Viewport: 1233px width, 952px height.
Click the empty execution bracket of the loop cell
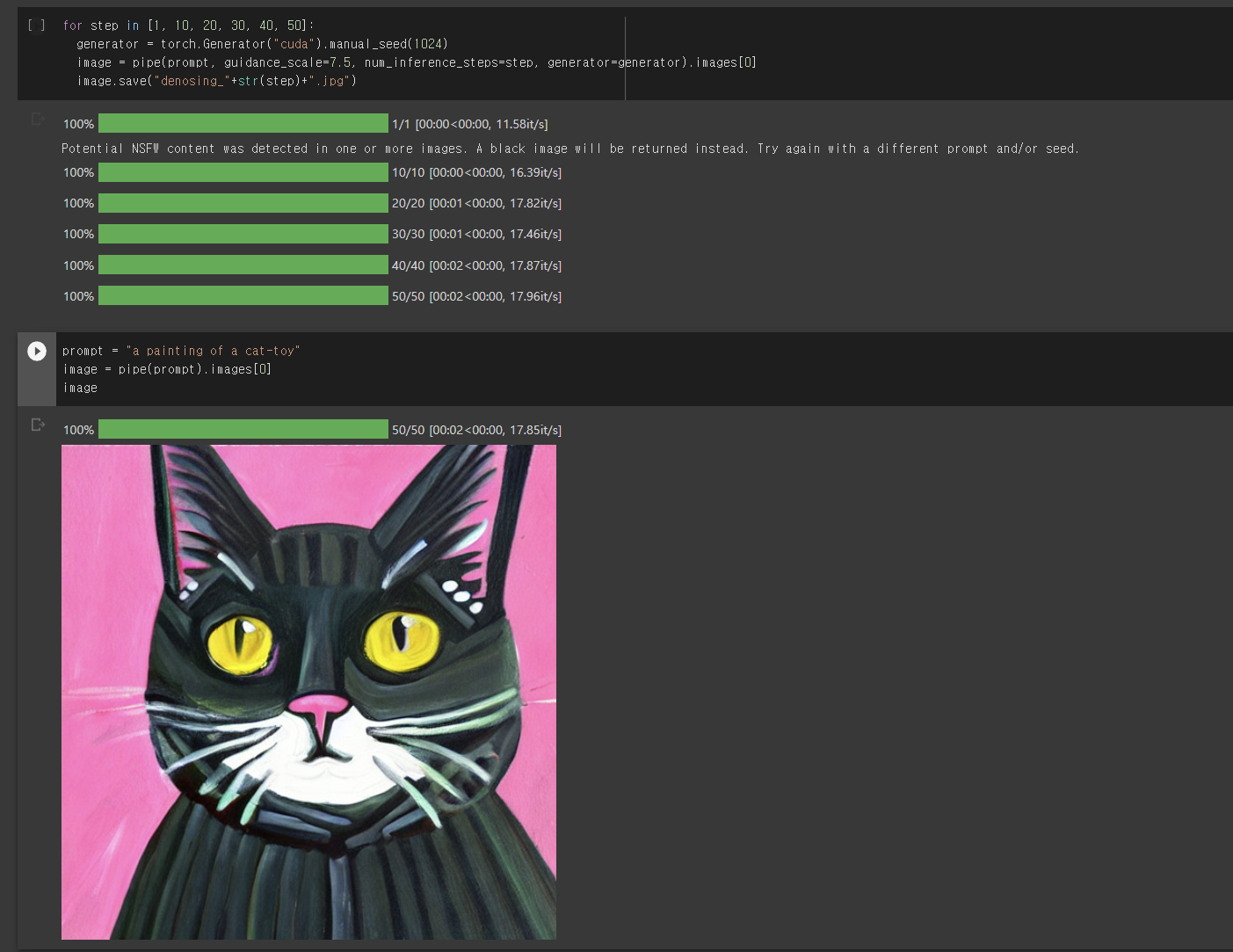tap(36, 25)
